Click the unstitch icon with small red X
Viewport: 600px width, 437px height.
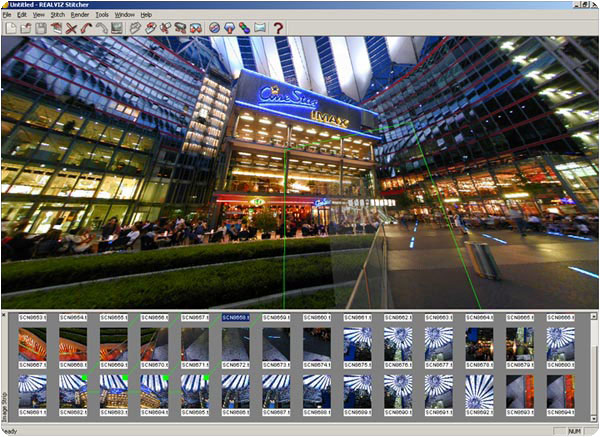click(165, 28)
